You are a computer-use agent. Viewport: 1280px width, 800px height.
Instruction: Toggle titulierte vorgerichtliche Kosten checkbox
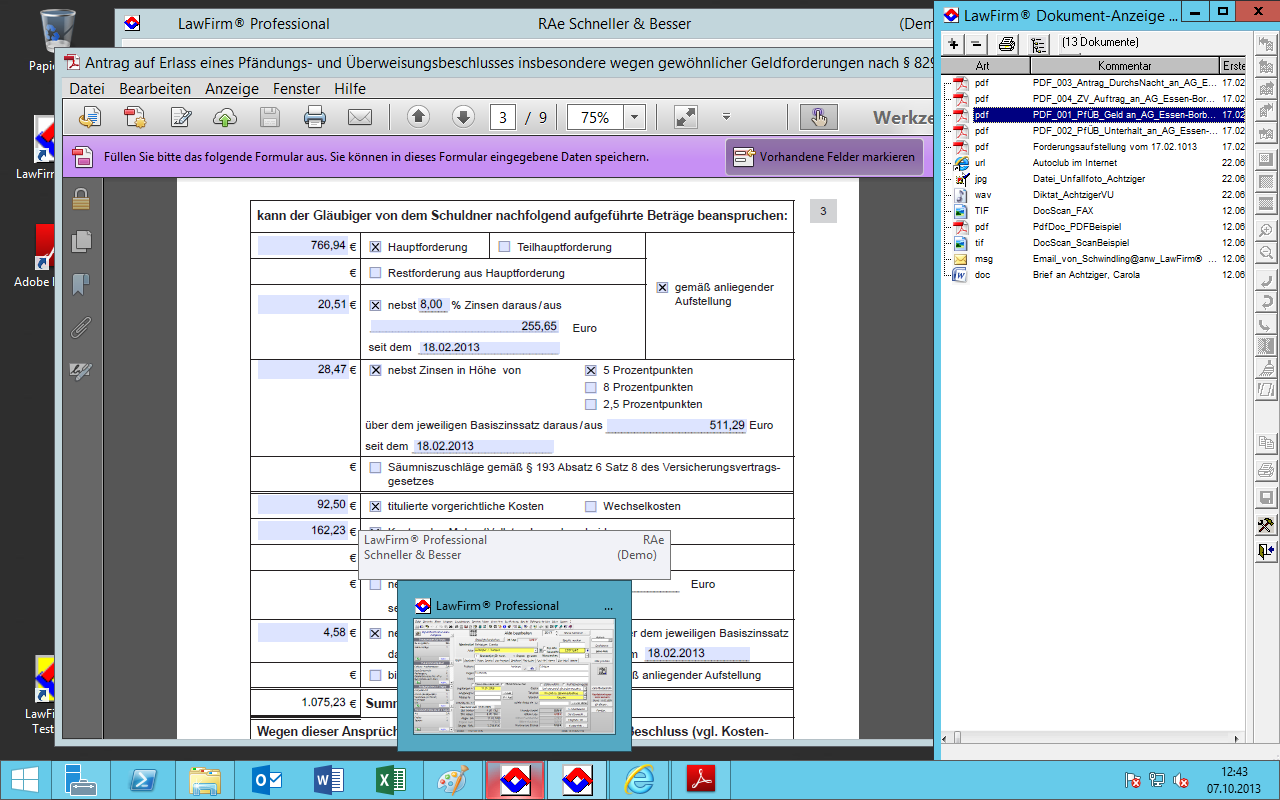click(376, 506)
